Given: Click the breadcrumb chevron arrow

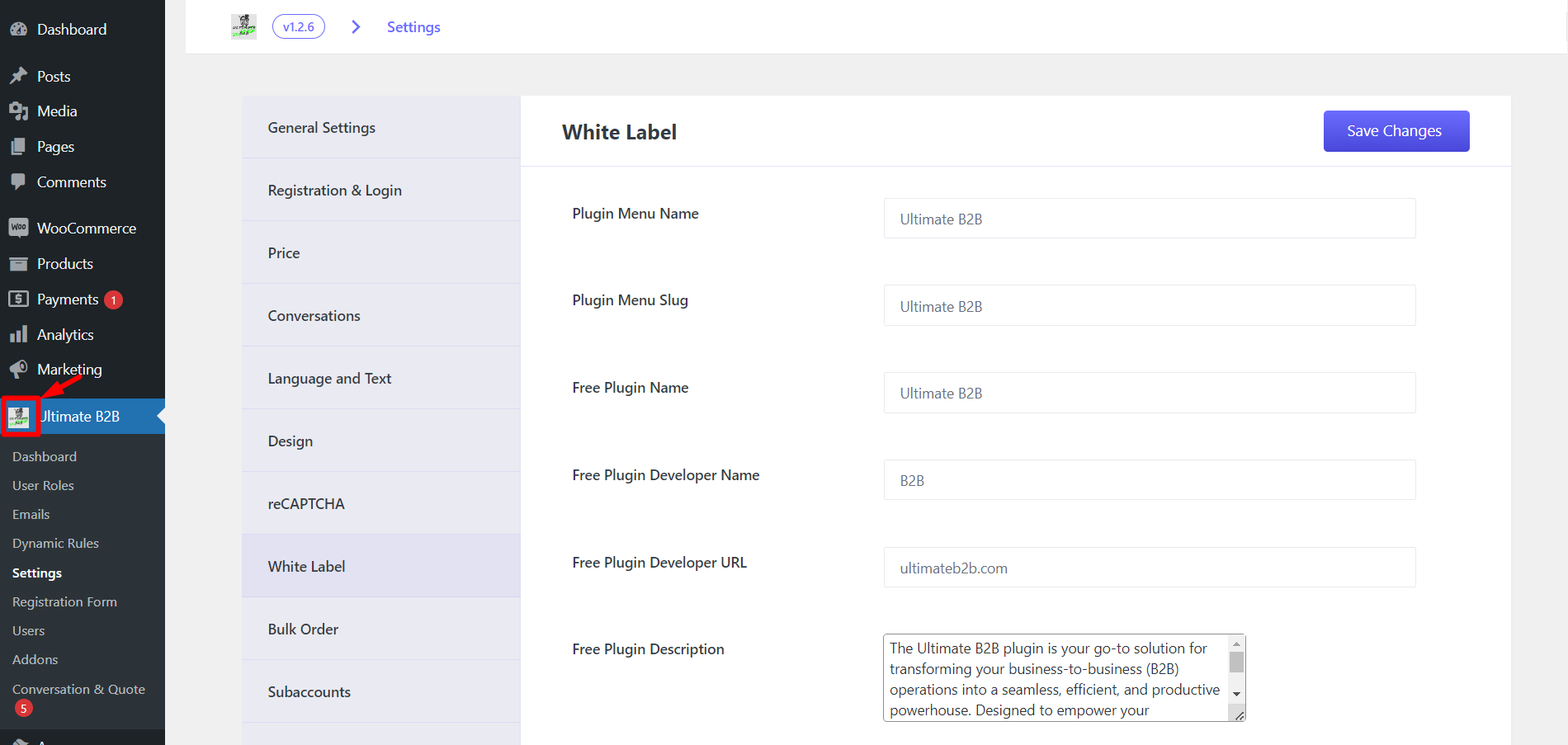Looking at the screenshot, I should pos(356,26).
